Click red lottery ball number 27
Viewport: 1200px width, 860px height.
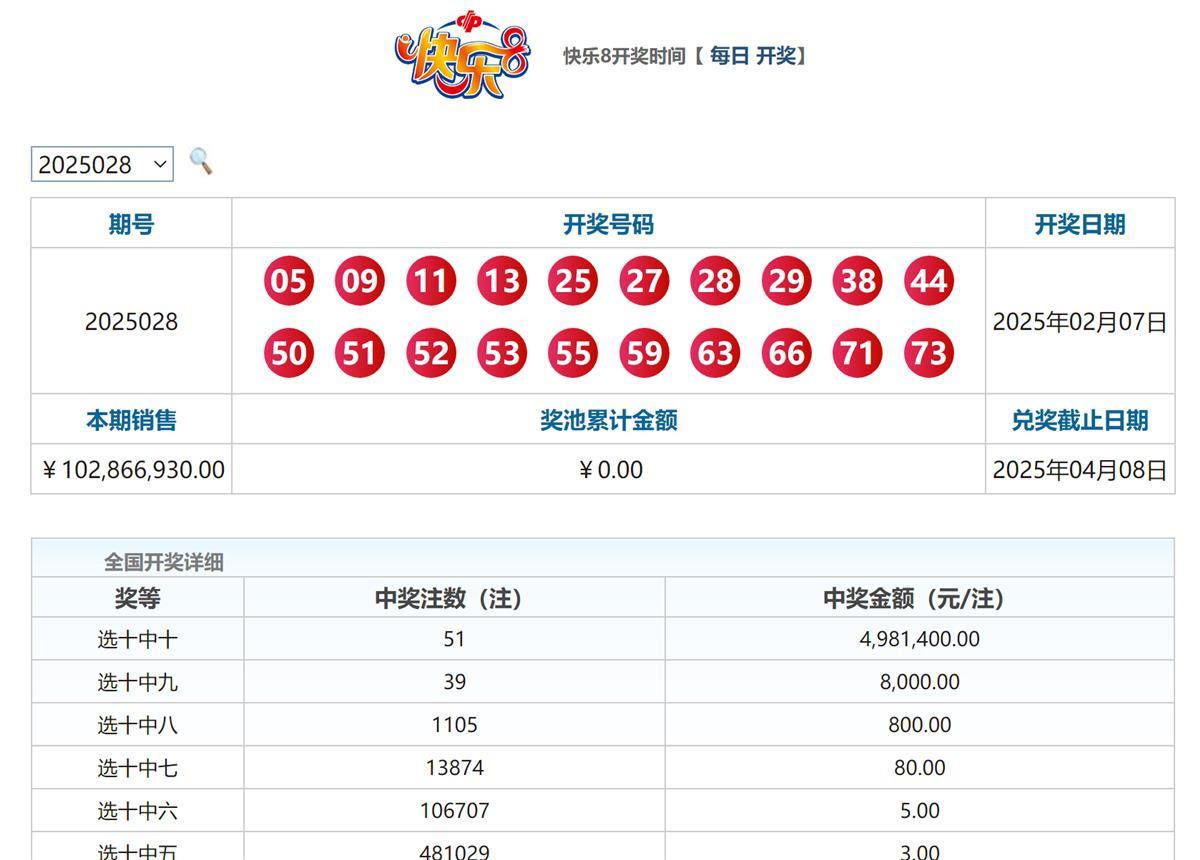[644, 281]
